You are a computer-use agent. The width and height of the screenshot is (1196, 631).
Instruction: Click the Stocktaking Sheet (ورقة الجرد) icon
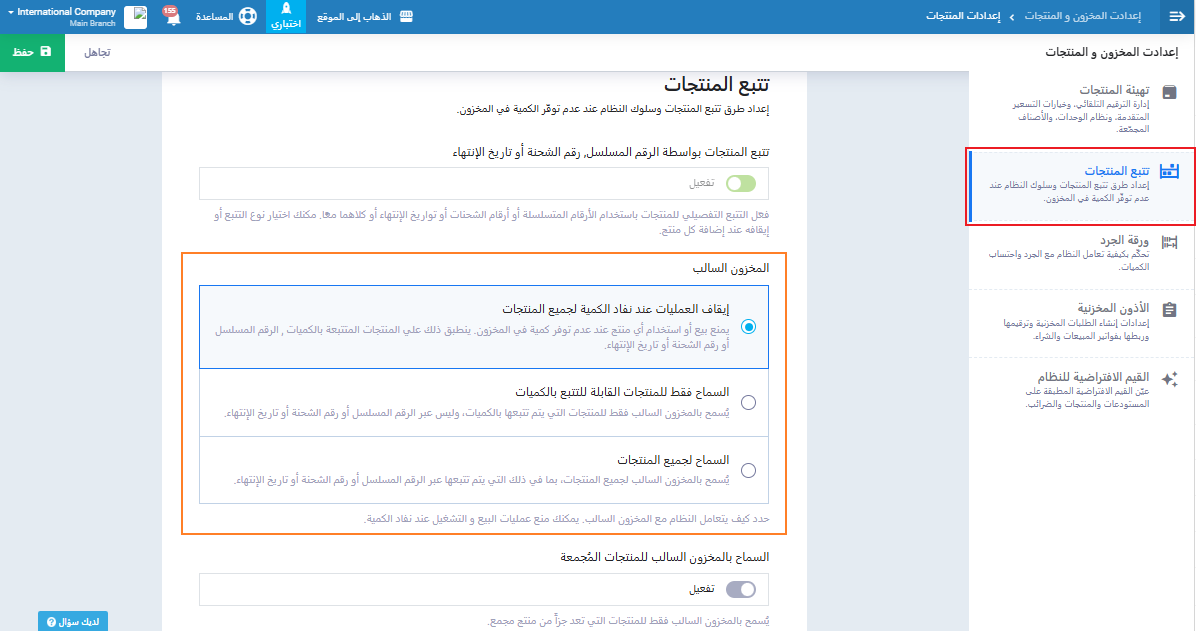tap(1169, 242)
